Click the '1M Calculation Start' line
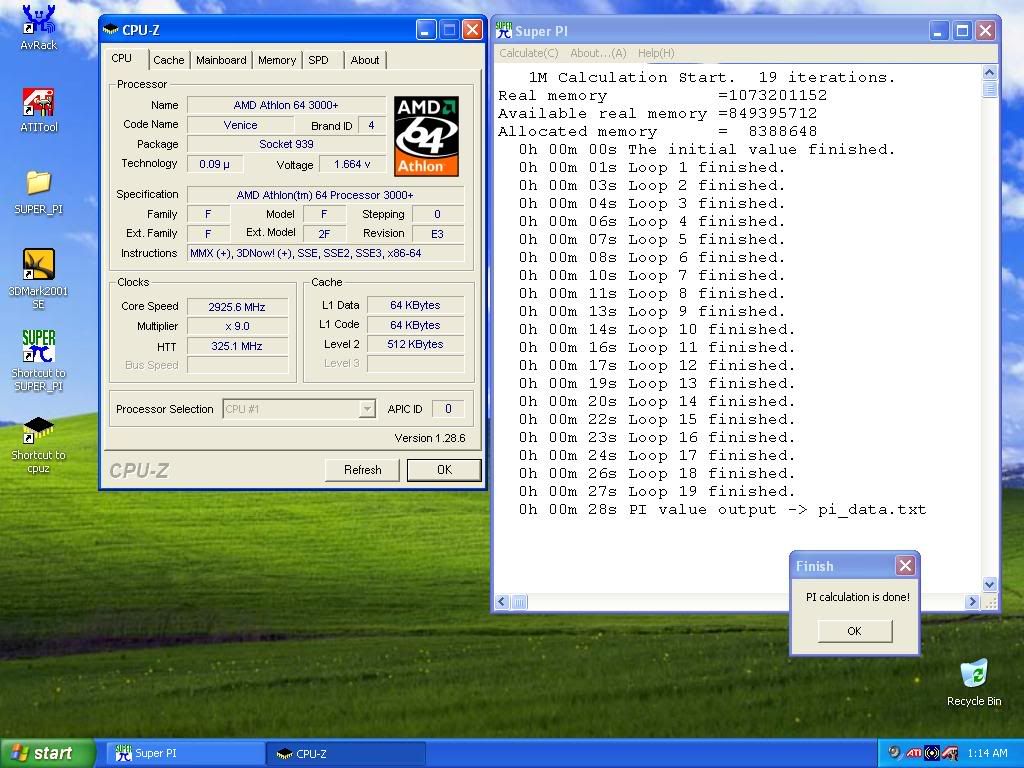 (x=712, y=78)
